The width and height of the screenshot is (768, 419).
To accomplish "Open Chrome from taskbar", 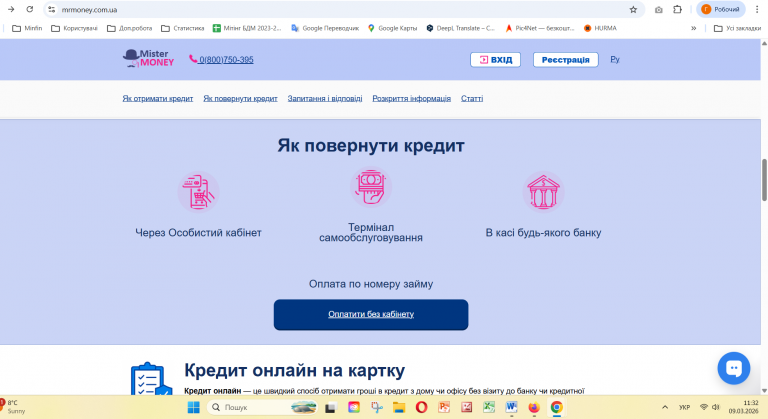I will coord(556,407).
